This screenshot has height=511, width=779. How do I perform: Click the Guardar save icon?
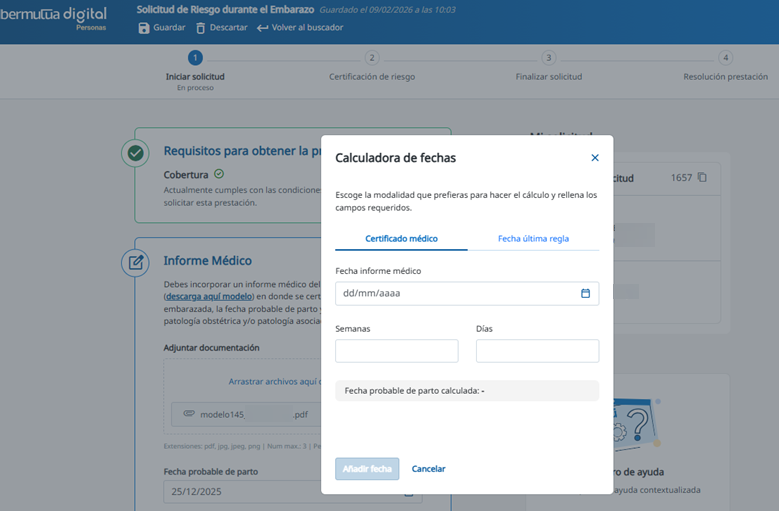pyautogui.click(x=143, y=28)
